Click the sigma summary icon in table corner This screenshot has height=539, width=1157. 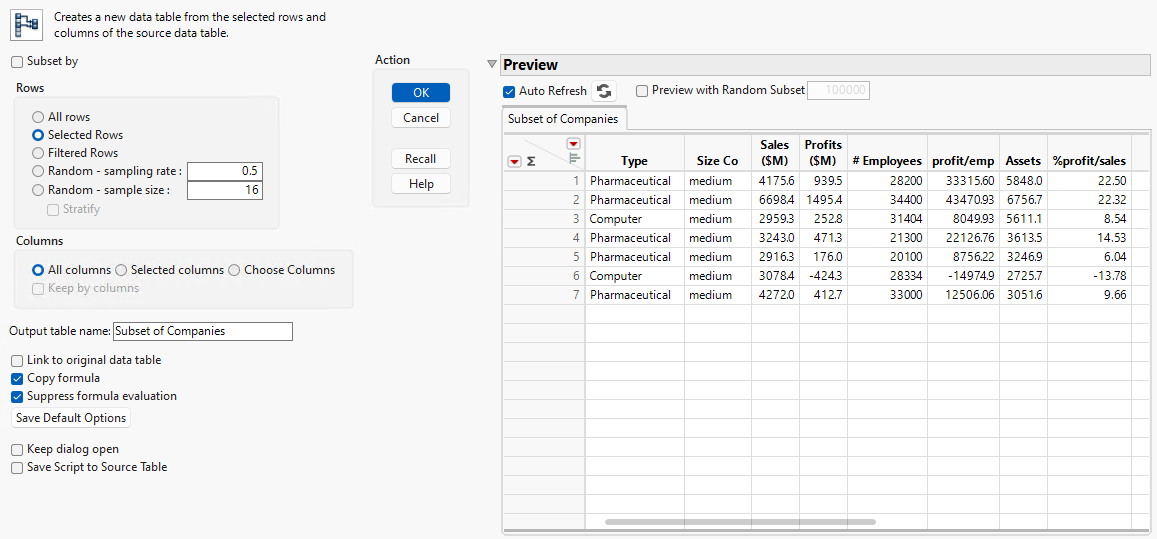coord(531,161)
